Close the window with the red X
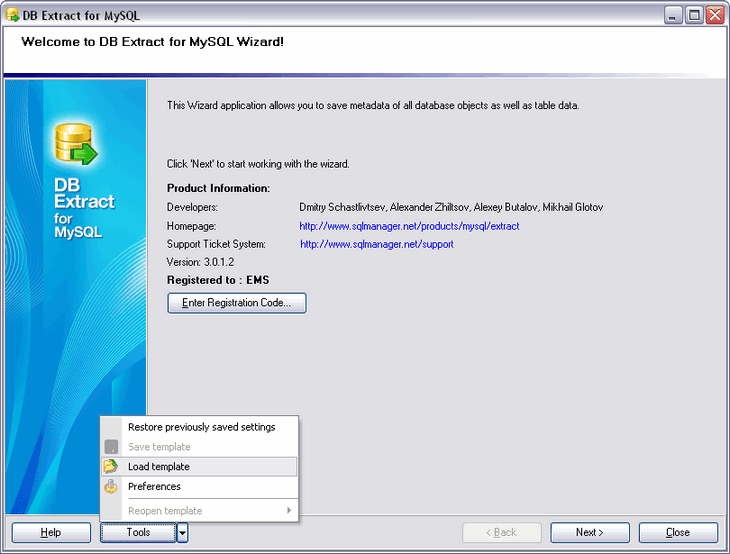Screen dimensions: 730x554 715,15
